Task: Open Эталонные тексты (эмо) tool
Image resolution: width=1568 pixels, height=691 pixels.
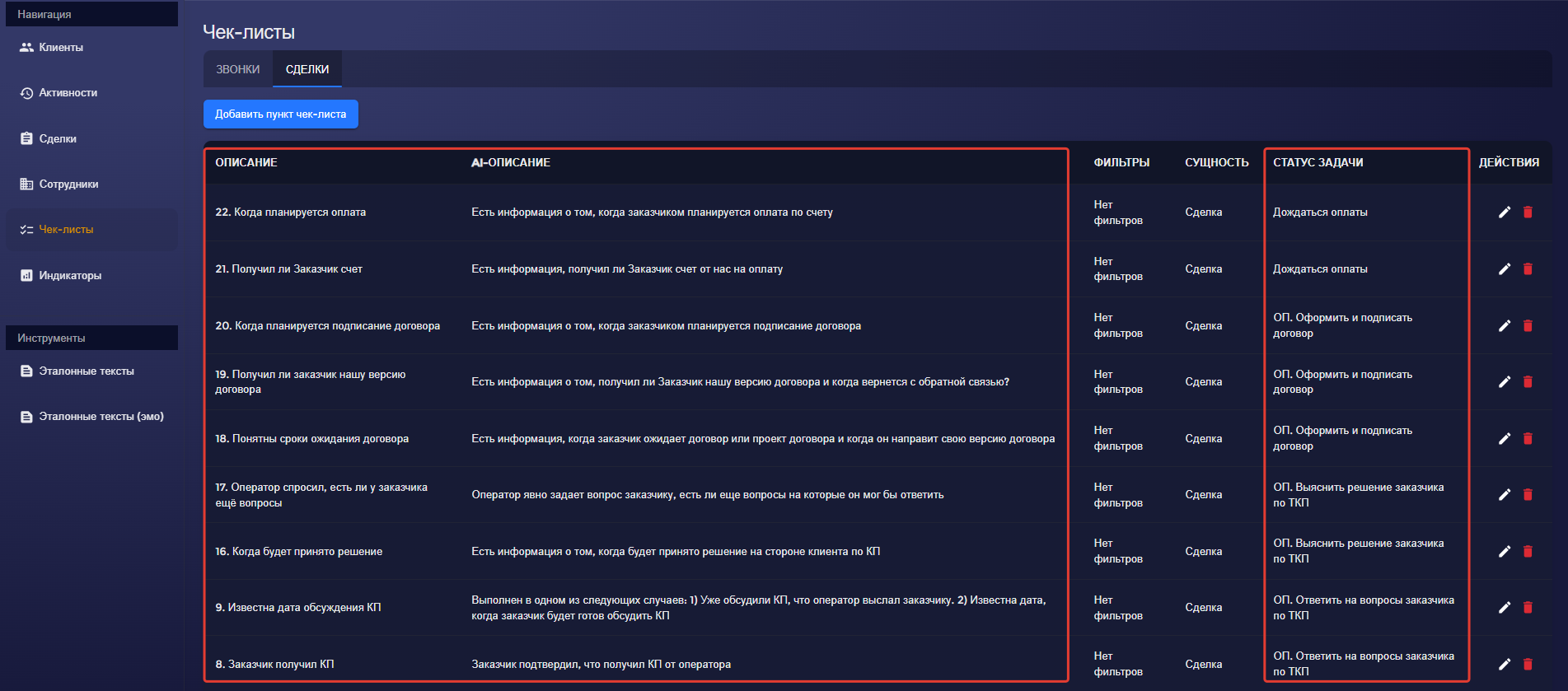Action: 101,417
